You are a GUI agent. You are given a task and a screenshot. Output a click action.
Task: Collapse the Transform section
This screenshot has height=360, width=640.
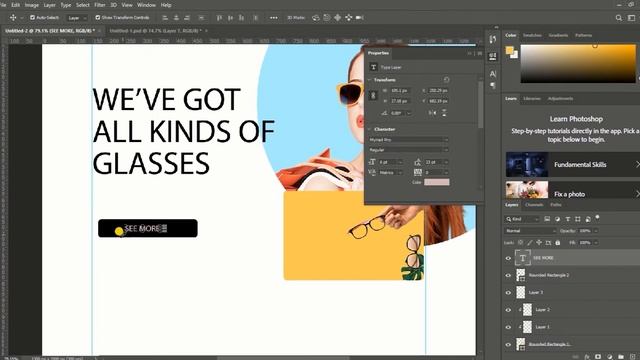point(370,80)
